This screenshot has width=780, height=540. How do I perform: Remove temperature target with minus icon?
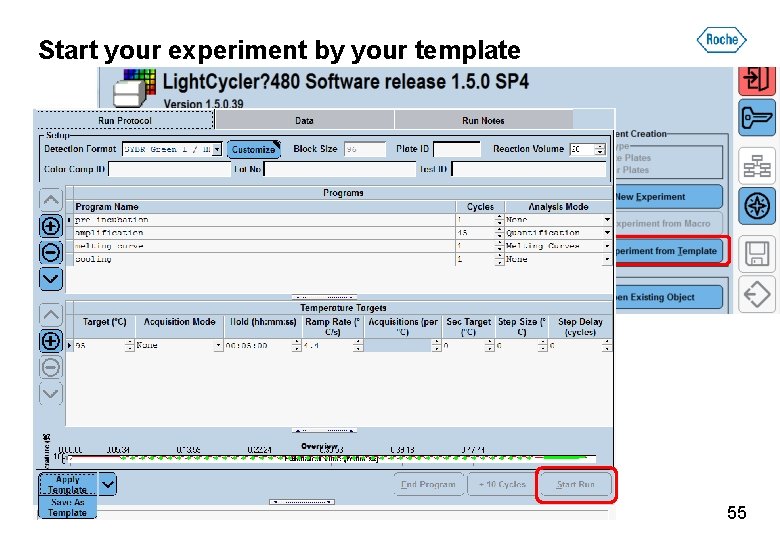pyautogui.click(x=51, y=367)
